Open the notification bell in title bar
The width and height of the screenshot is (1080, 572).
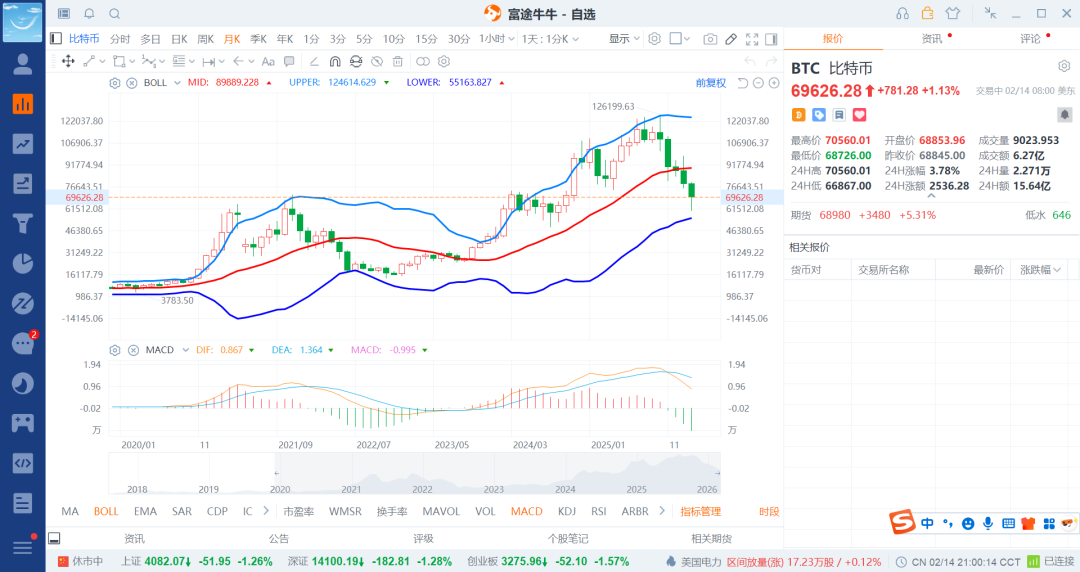[89, 14]
